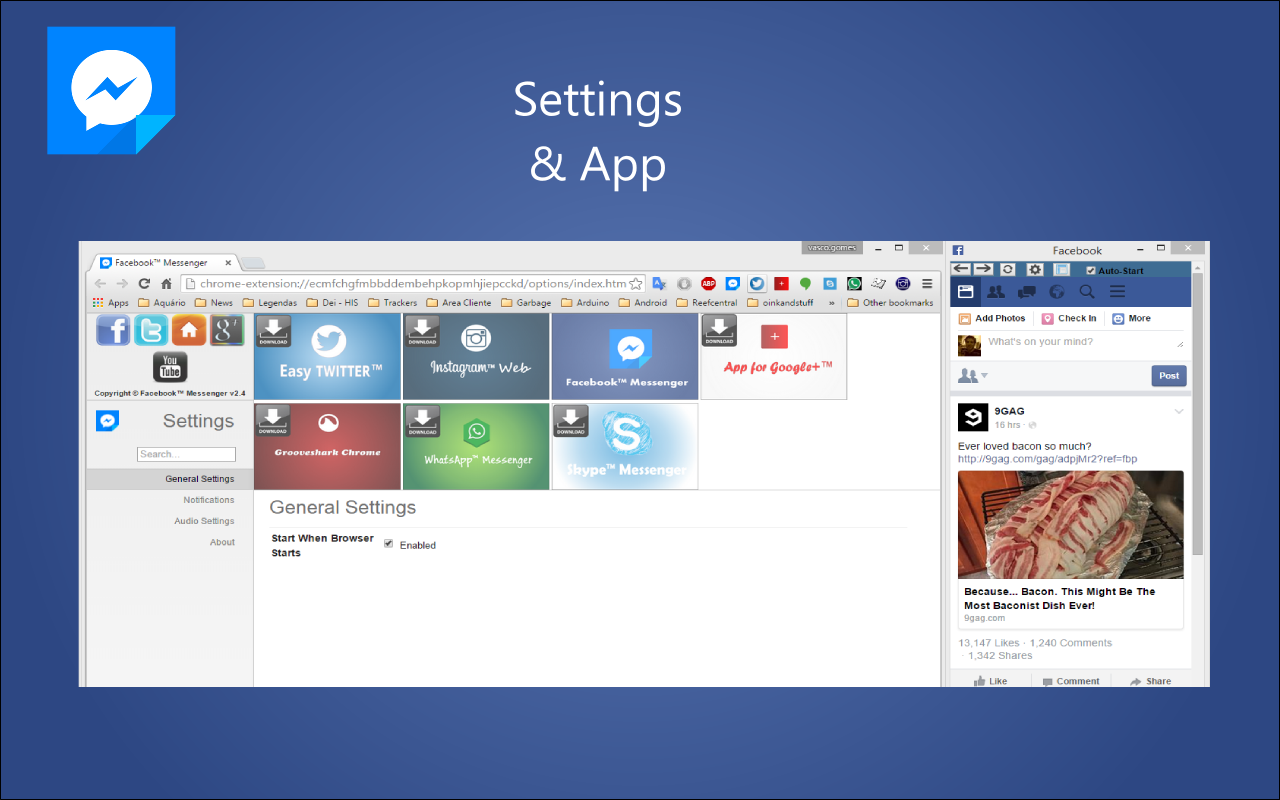This screenshot has height=800, width=1280.
Task: Click the Facebook search magnifier icon
Action: point(1087,292)
